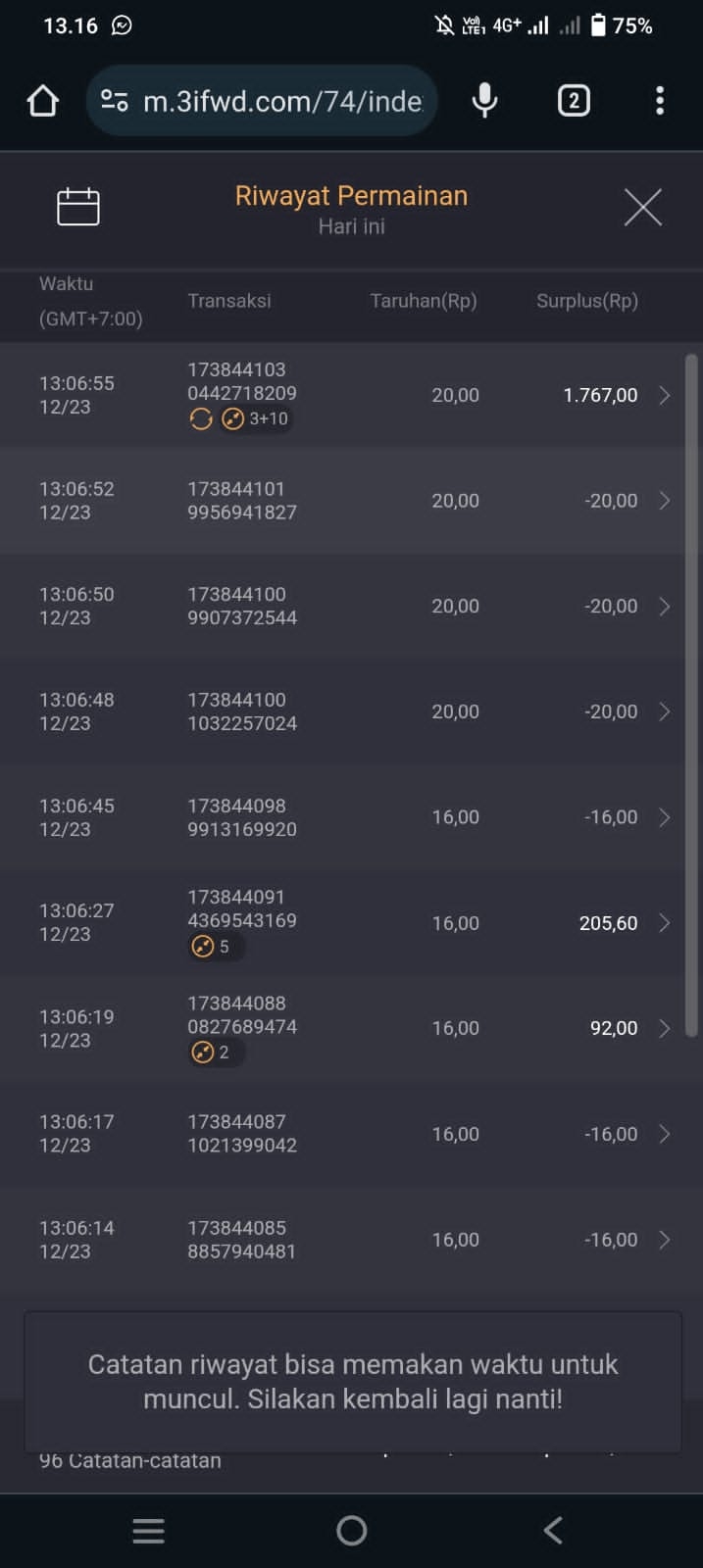Tap the site settings icon in address bar

point(115,101)
